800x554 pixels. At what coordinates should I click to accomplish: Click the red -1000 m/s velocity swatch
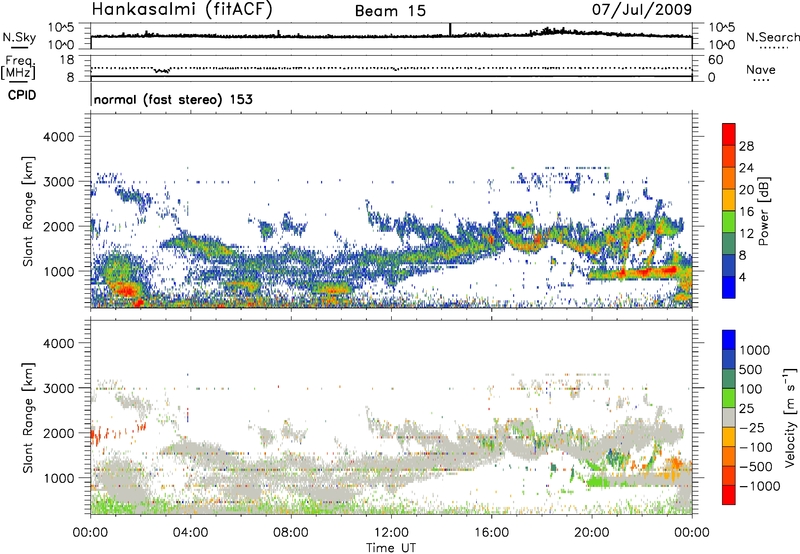point(729,495)
